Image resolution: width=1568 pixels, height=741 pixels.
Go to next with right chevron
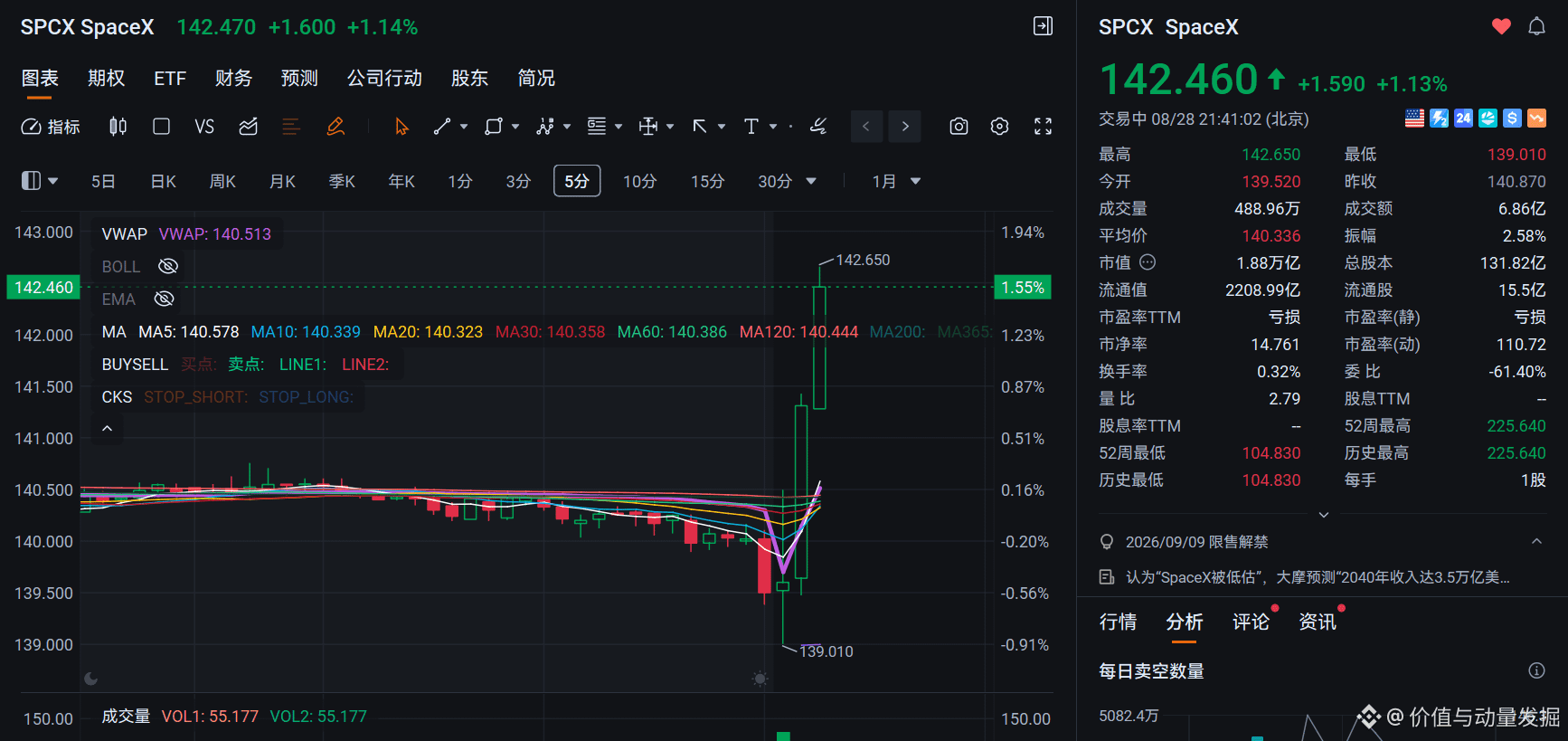(905, 127)
